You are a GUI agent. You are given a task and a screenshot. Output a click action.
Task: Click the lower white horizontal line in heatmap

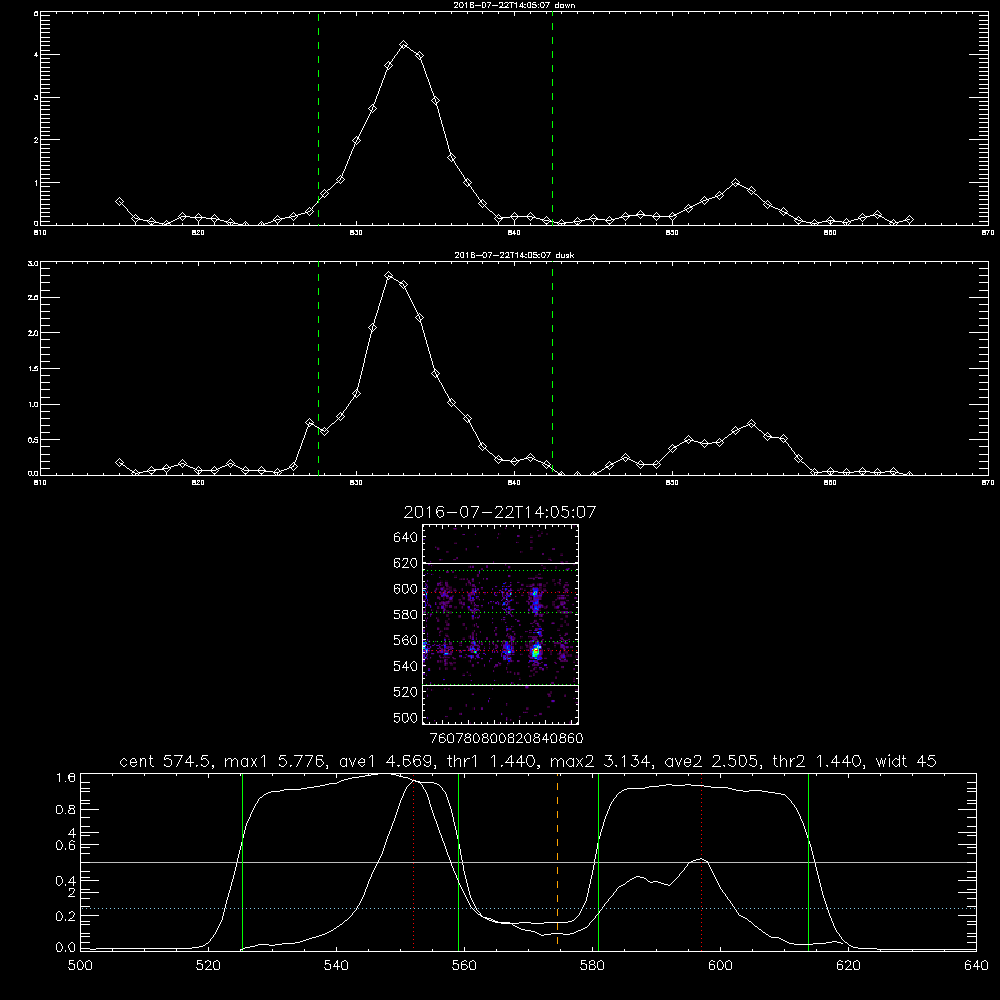click(x=501, y=685)
